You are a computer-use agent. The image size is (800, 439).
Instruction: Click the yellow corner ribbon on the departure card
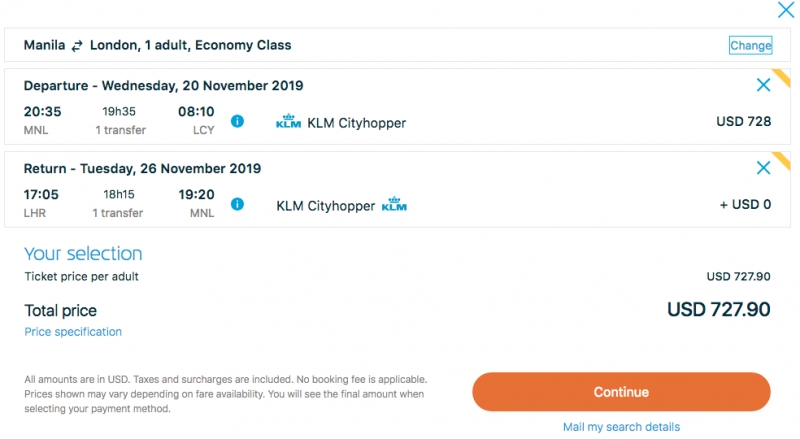(782, 78)
